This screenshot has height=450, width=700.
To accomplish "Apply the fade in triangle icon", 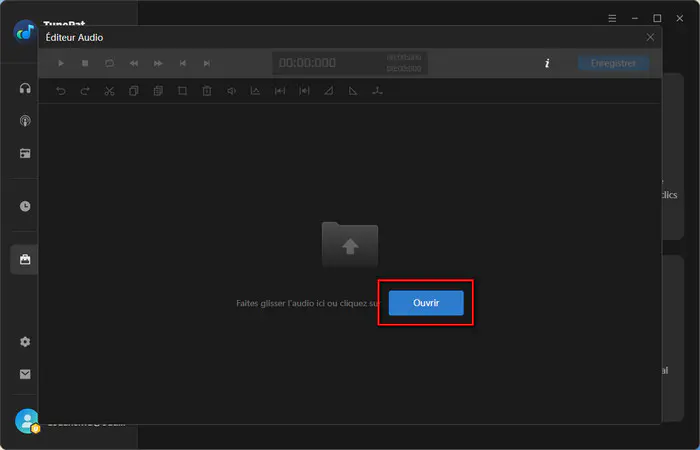I will coord(329,91).
